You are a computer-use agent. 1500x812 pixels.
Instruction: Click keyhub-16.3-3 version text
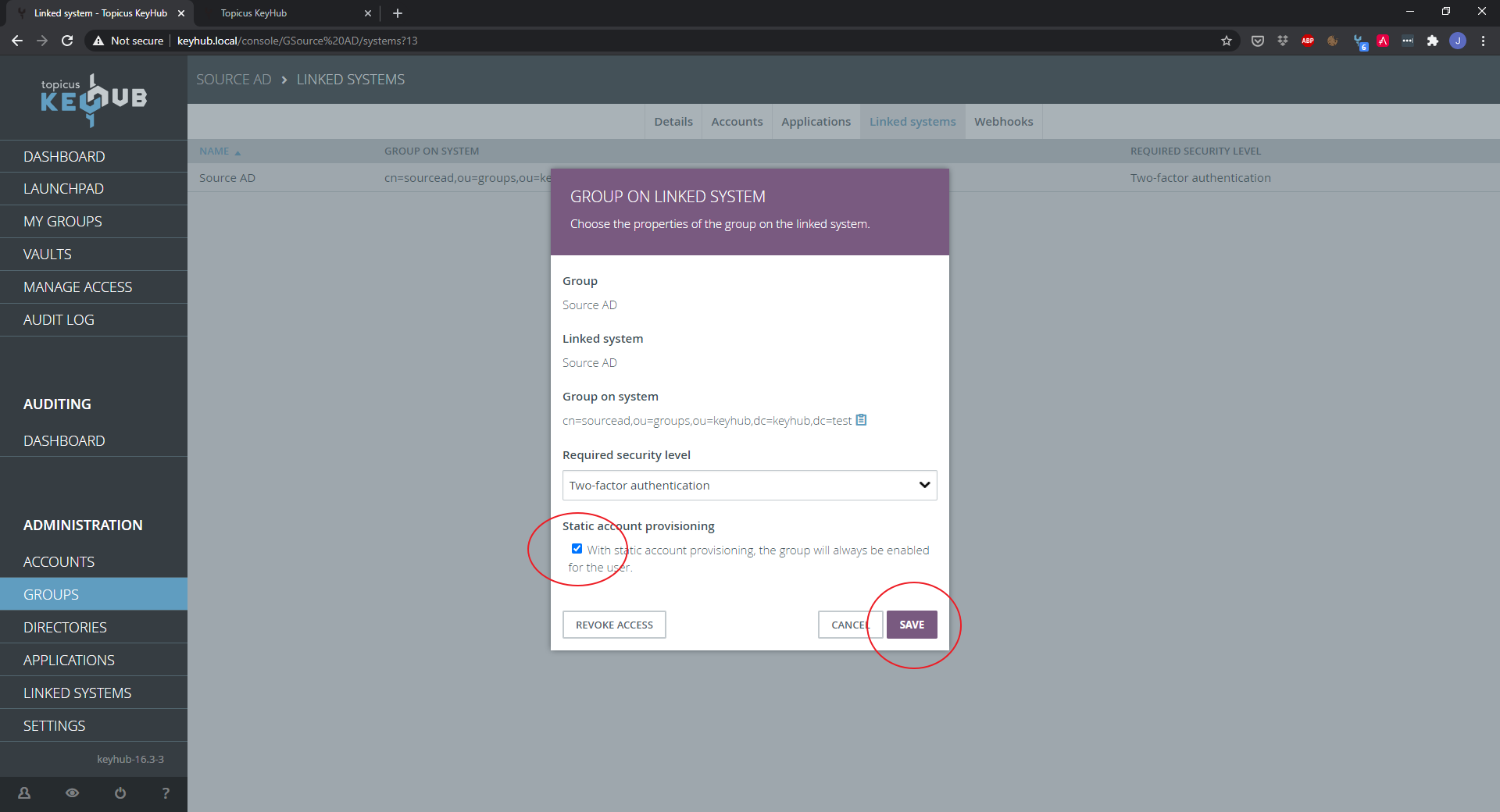pyautogui.click(x=130, y=759)
